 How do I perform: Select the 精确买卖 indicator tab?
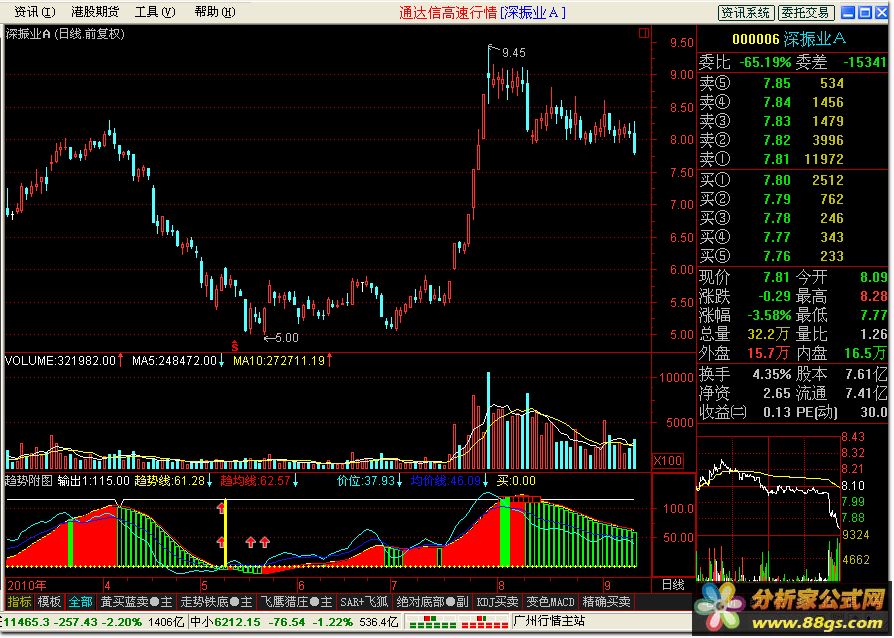tap(606, 602)
